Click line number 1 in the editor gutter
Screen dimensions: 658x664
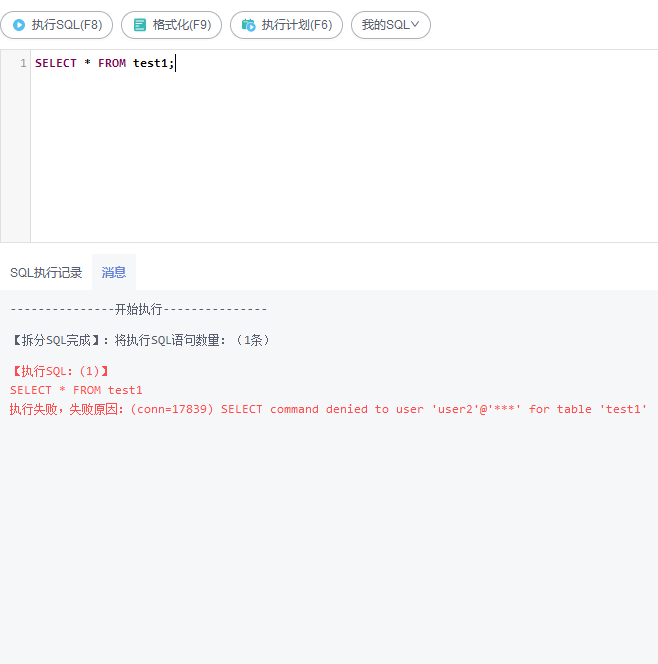coord(23,63)
